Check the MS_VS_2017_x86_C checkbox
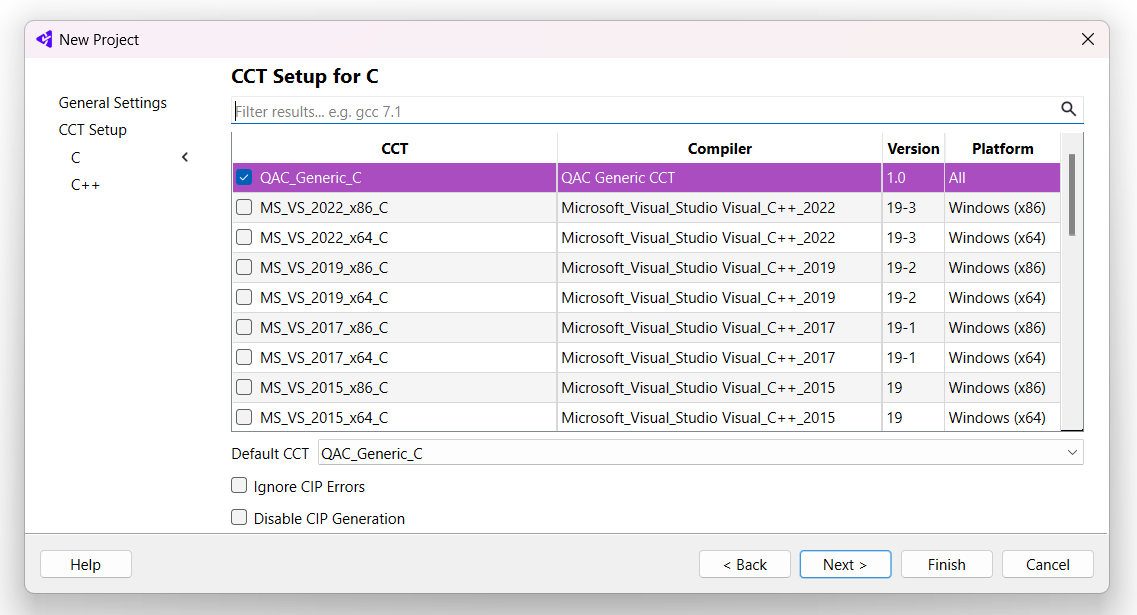This screenshot has height=615, width=1137. [x=244, y=327]
